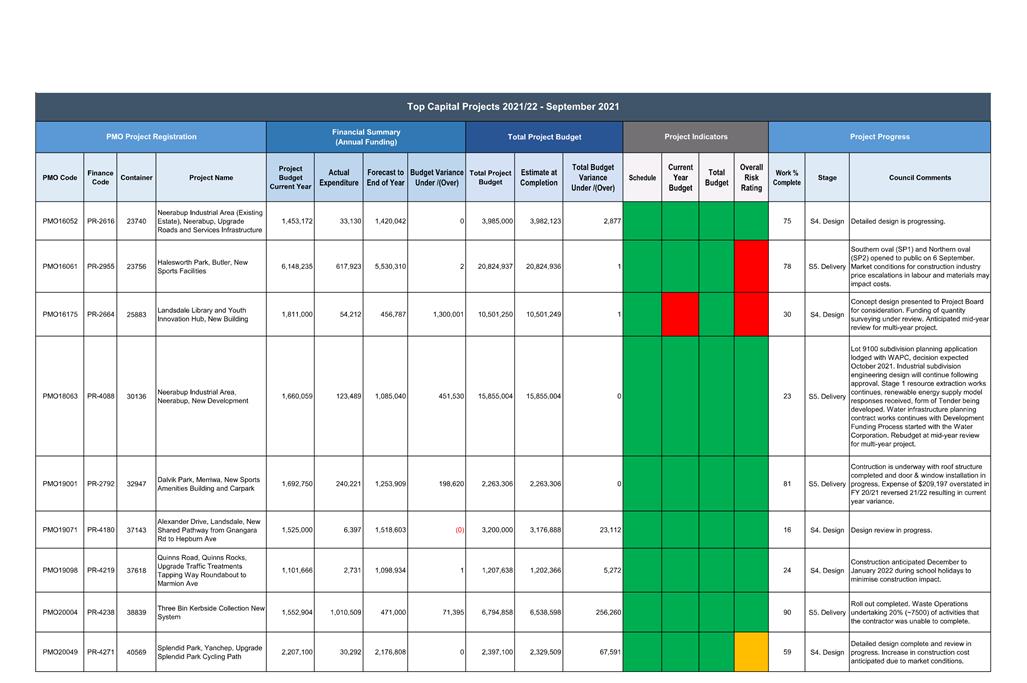The image size is (1027, 683).
Task: Select container number '38839'
Action: click(136, 612)
